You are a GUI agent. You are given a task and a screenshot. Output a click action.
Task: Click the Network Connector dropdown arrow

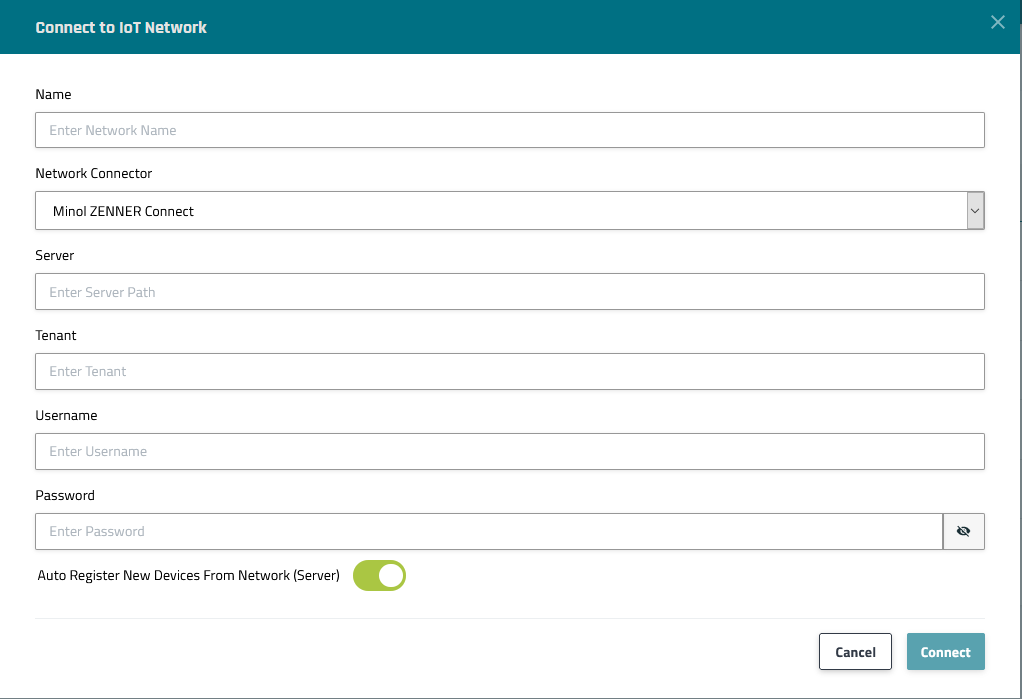click(x=975, y=211)
